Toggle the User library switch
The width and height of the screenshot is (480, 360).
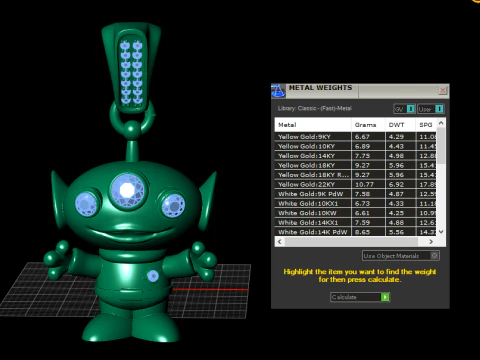[x=431, y=109]
